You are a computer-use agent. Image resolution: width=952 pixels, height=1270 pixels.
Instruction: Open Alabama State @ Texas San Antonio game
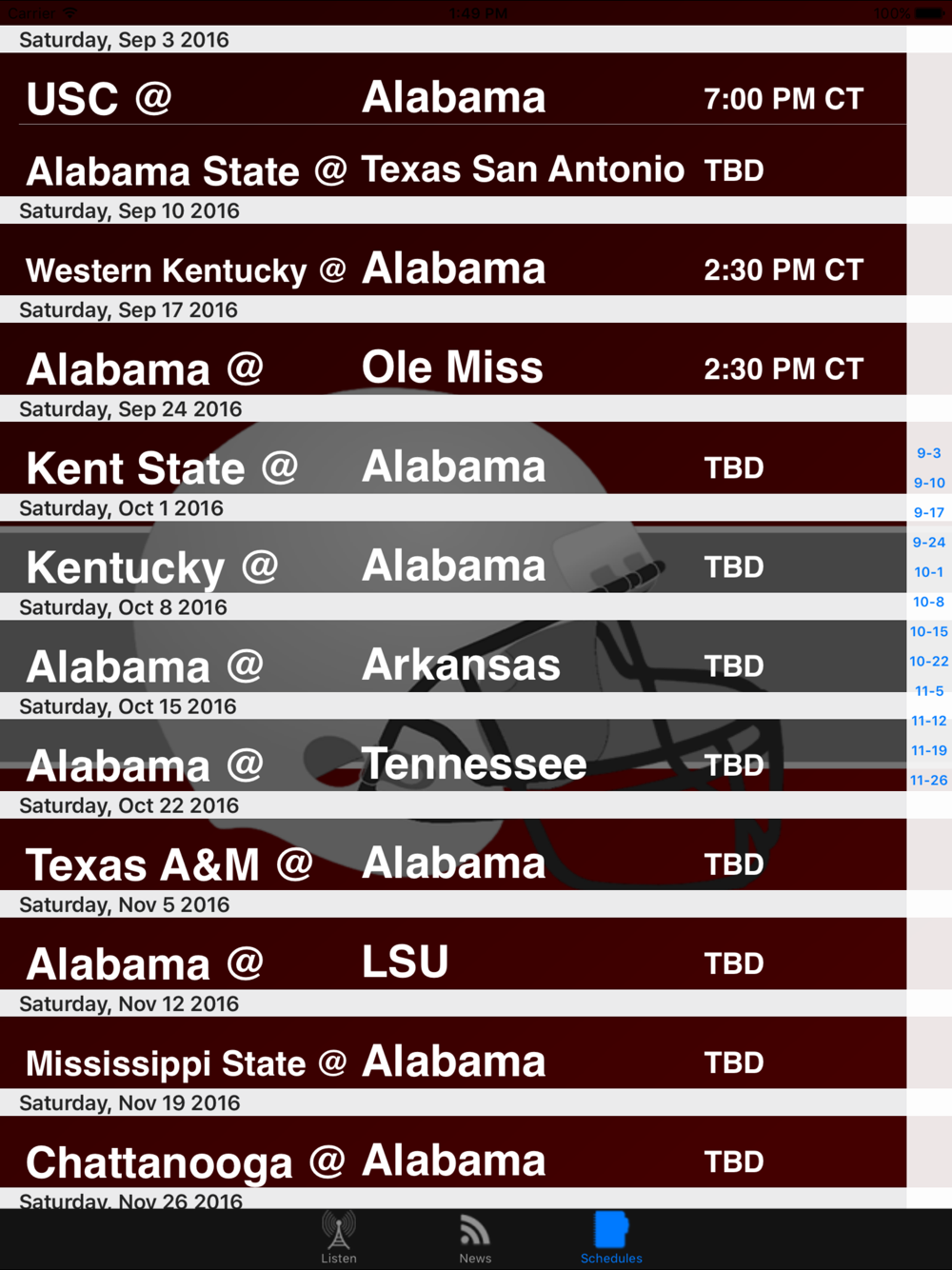pyautogui.click(x=453, y=161)
